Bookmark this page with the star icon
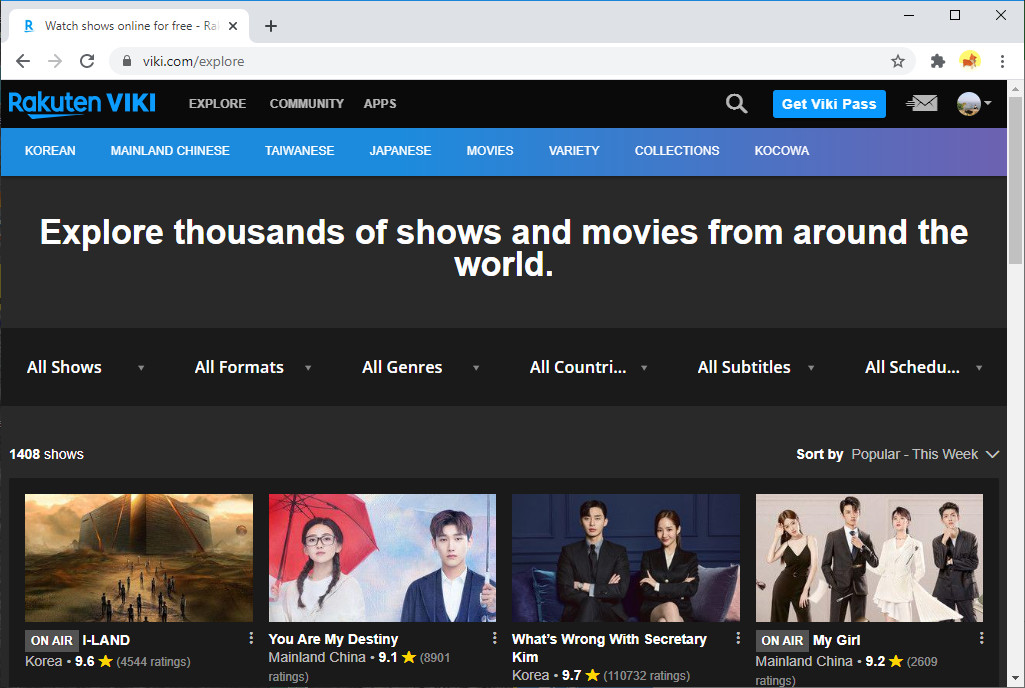This screenshot has width=1025, height=688. point(898,61)
